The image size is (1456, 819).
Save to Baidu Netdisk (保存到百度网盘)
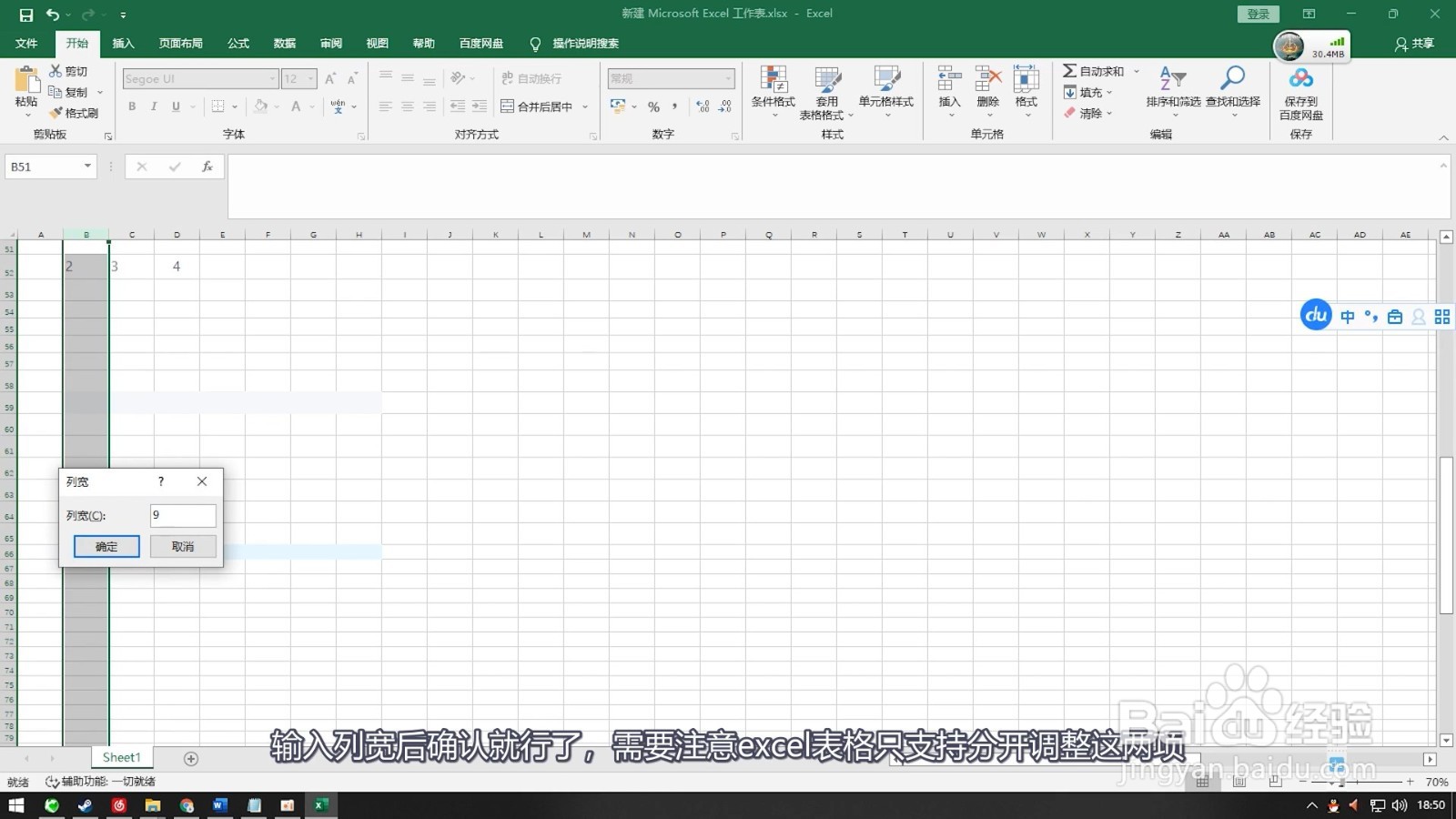pyautogui.click(x=1301, y=93)
